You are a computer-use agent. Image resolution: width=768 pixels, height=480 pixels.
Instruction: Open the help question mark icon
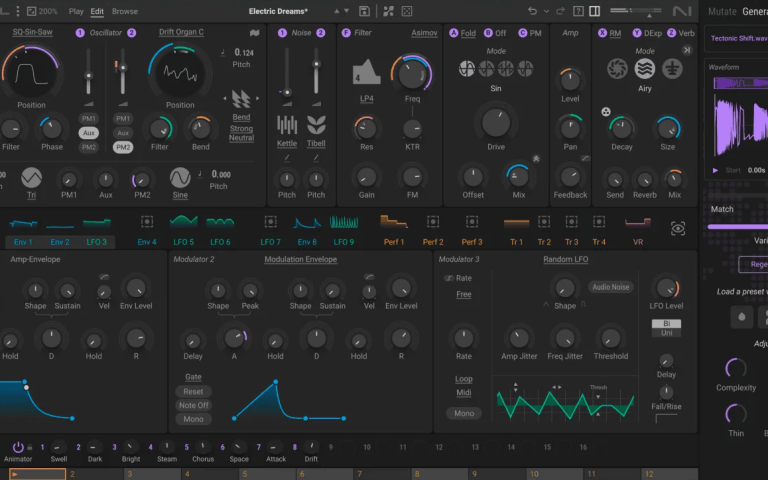click(x=578, y=11)
